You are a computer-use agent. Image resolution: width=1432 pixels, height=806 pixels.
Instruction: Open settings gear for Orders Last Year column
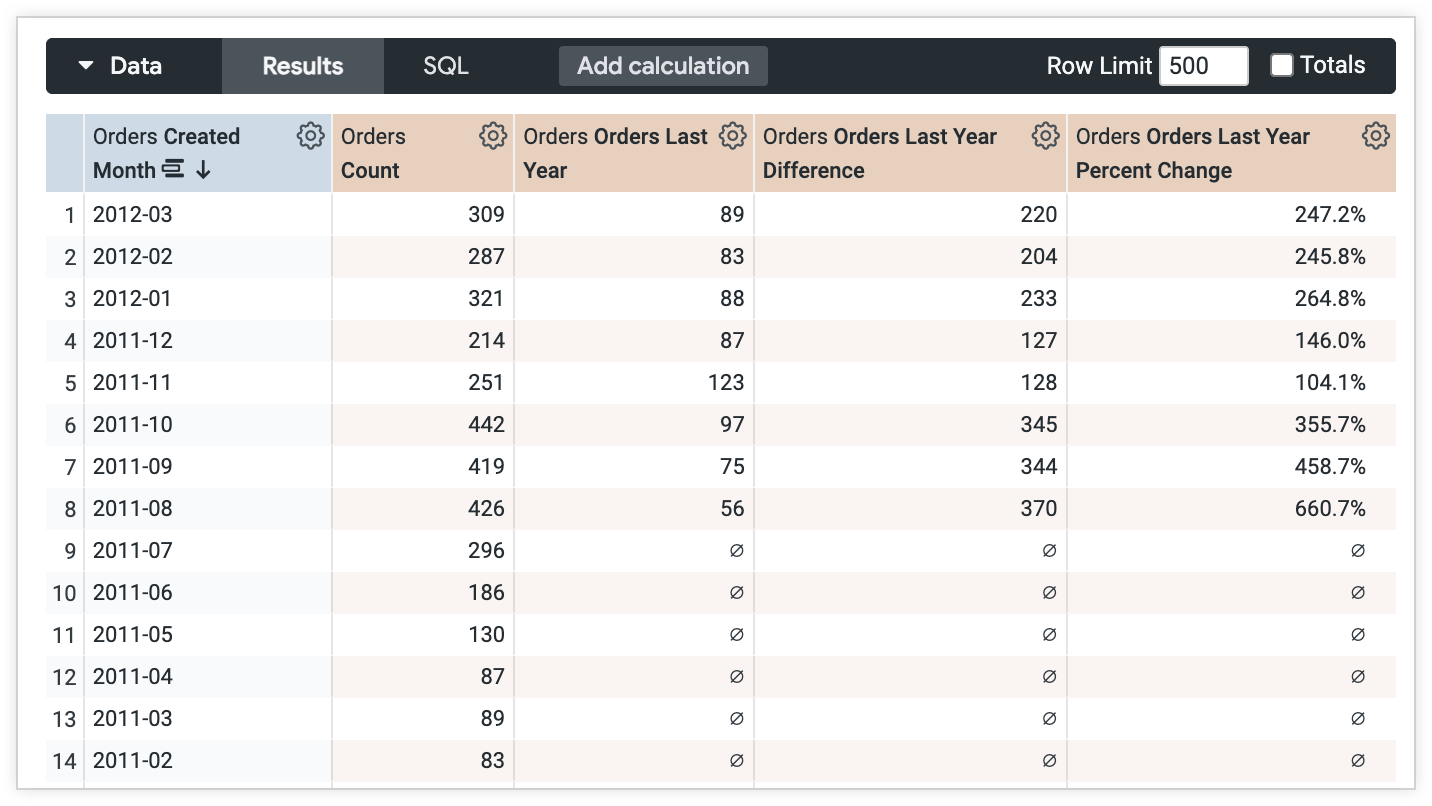[x=732, y=135]
